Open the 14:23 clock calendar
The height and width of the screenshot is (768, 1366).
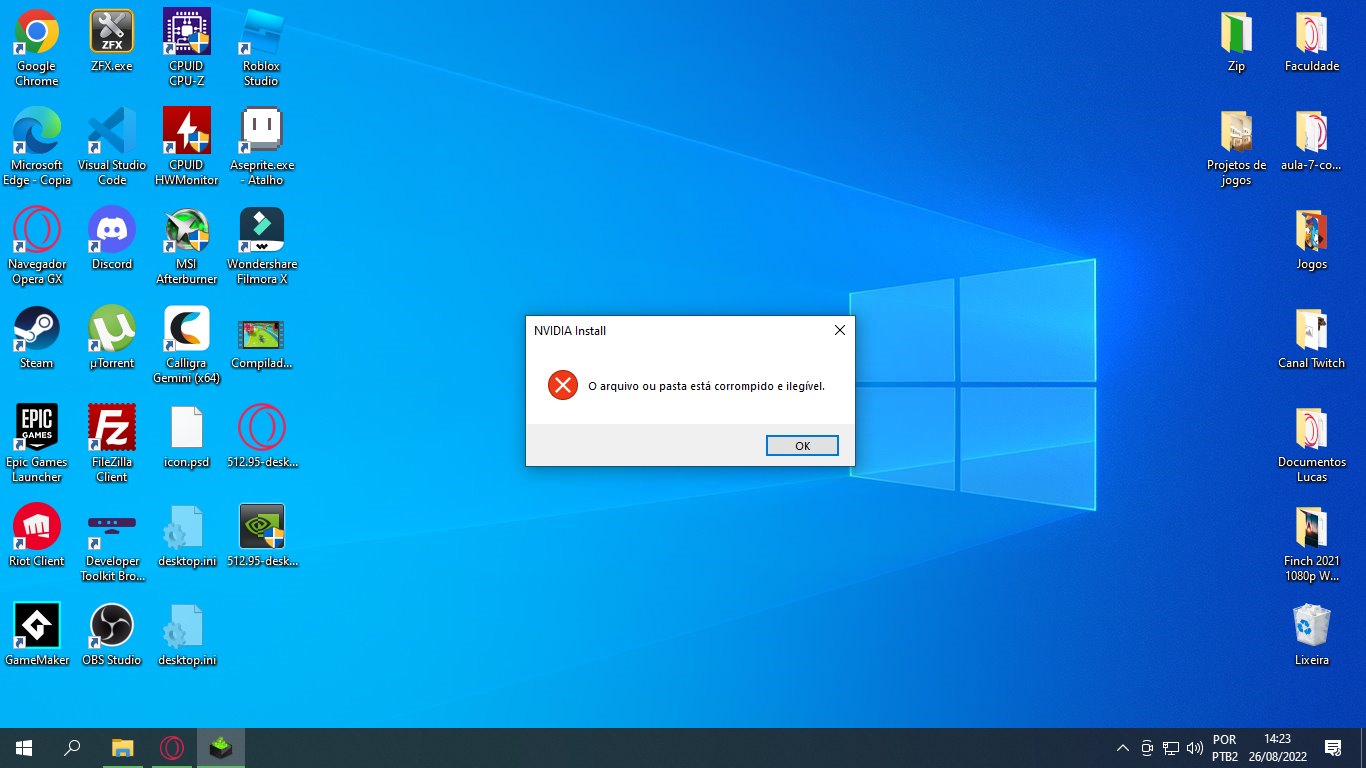click(1277, 748)
